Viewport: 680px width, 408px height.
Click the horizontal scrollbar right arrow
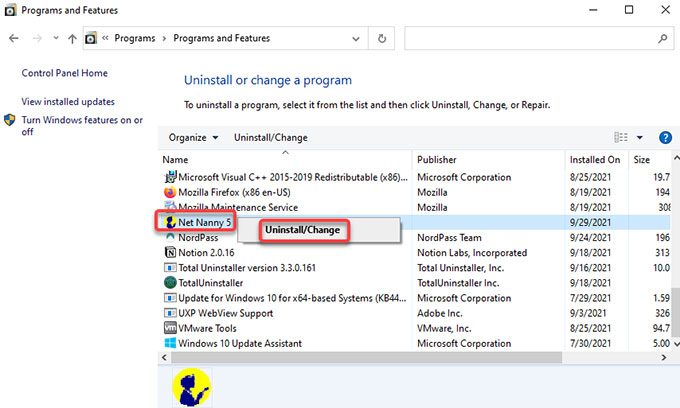(664, 358)
